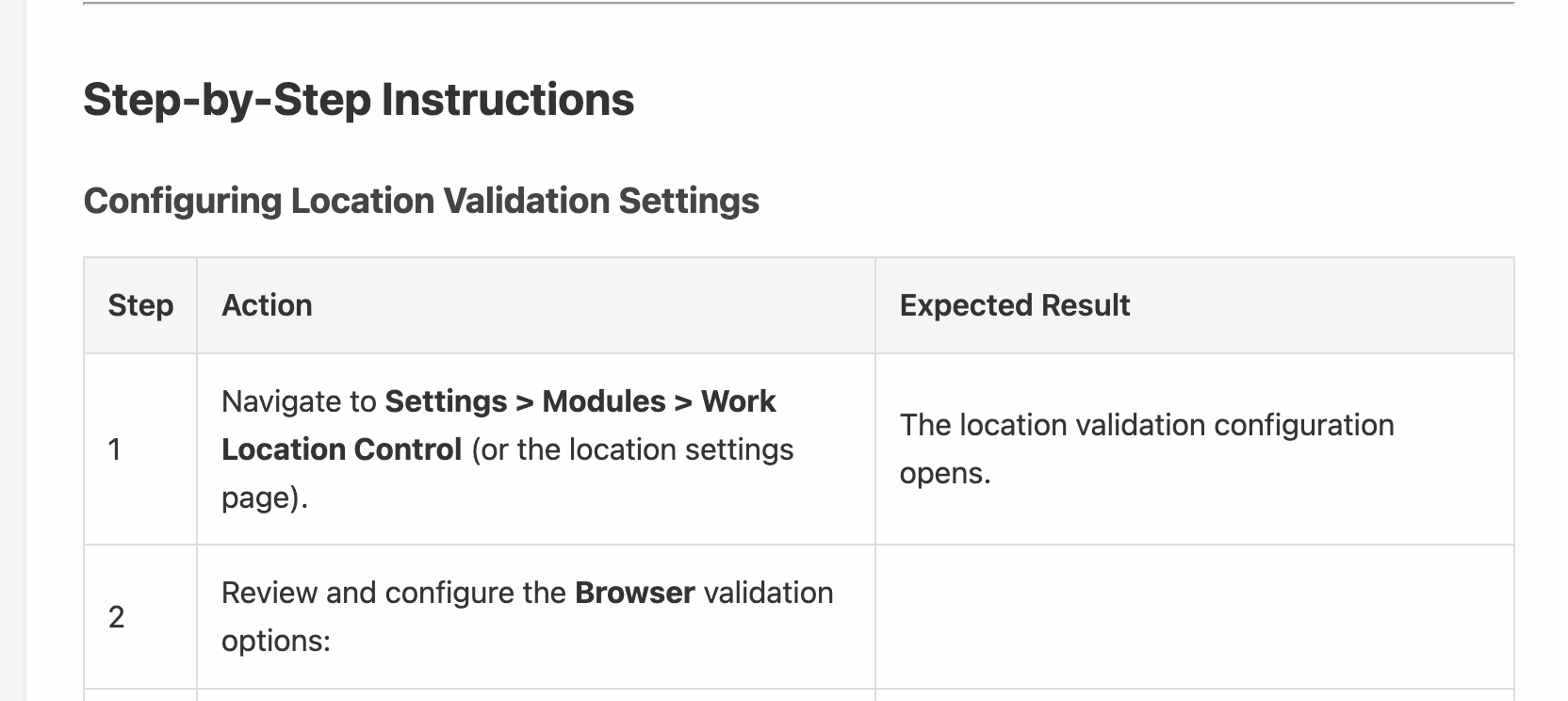The image size is (1568, 701).
Task: Click the horizontal divider line above the heading
Action: [798, 4]
